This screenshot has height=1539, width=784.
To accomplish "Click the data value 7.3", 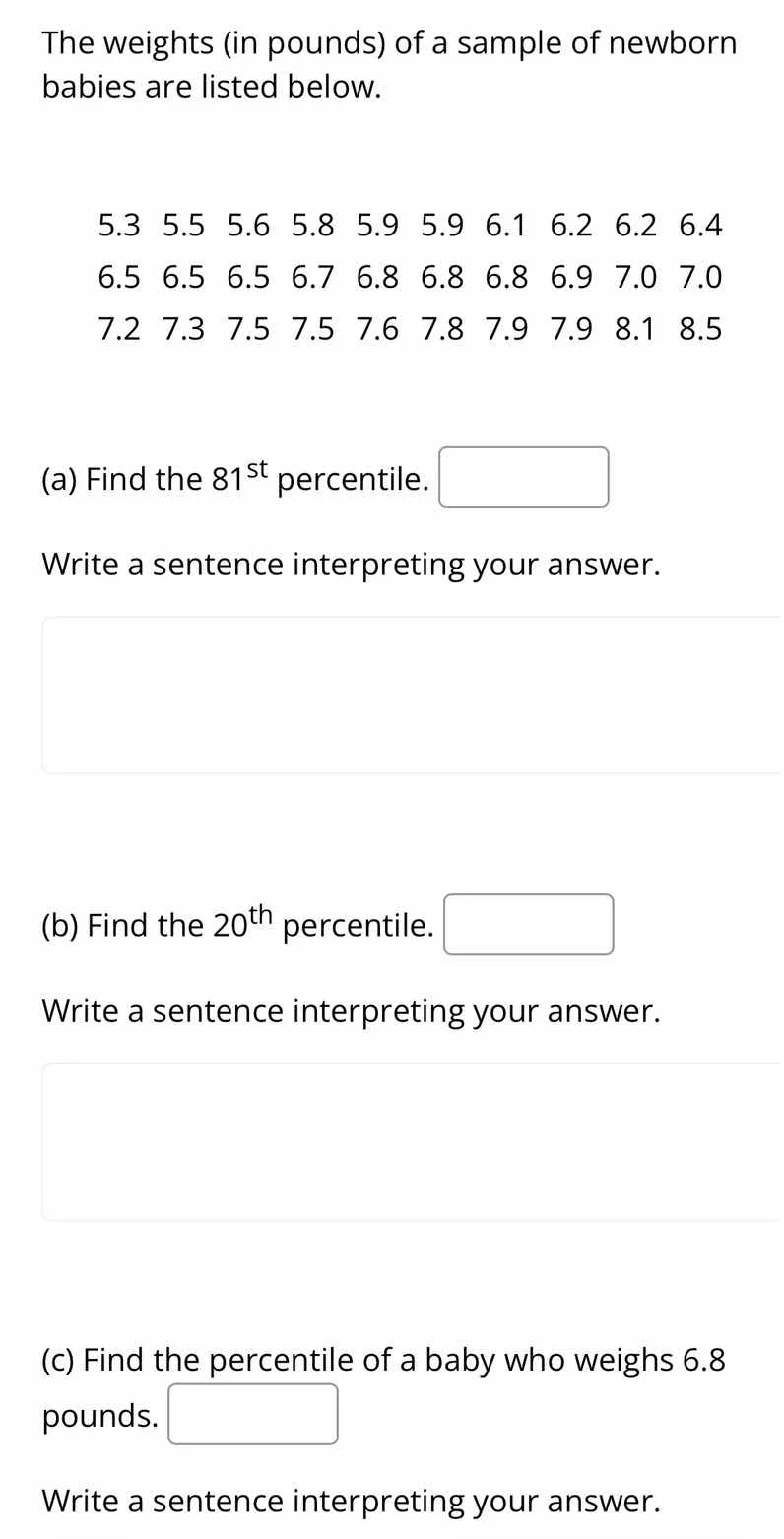I will [x=183, y=329].
